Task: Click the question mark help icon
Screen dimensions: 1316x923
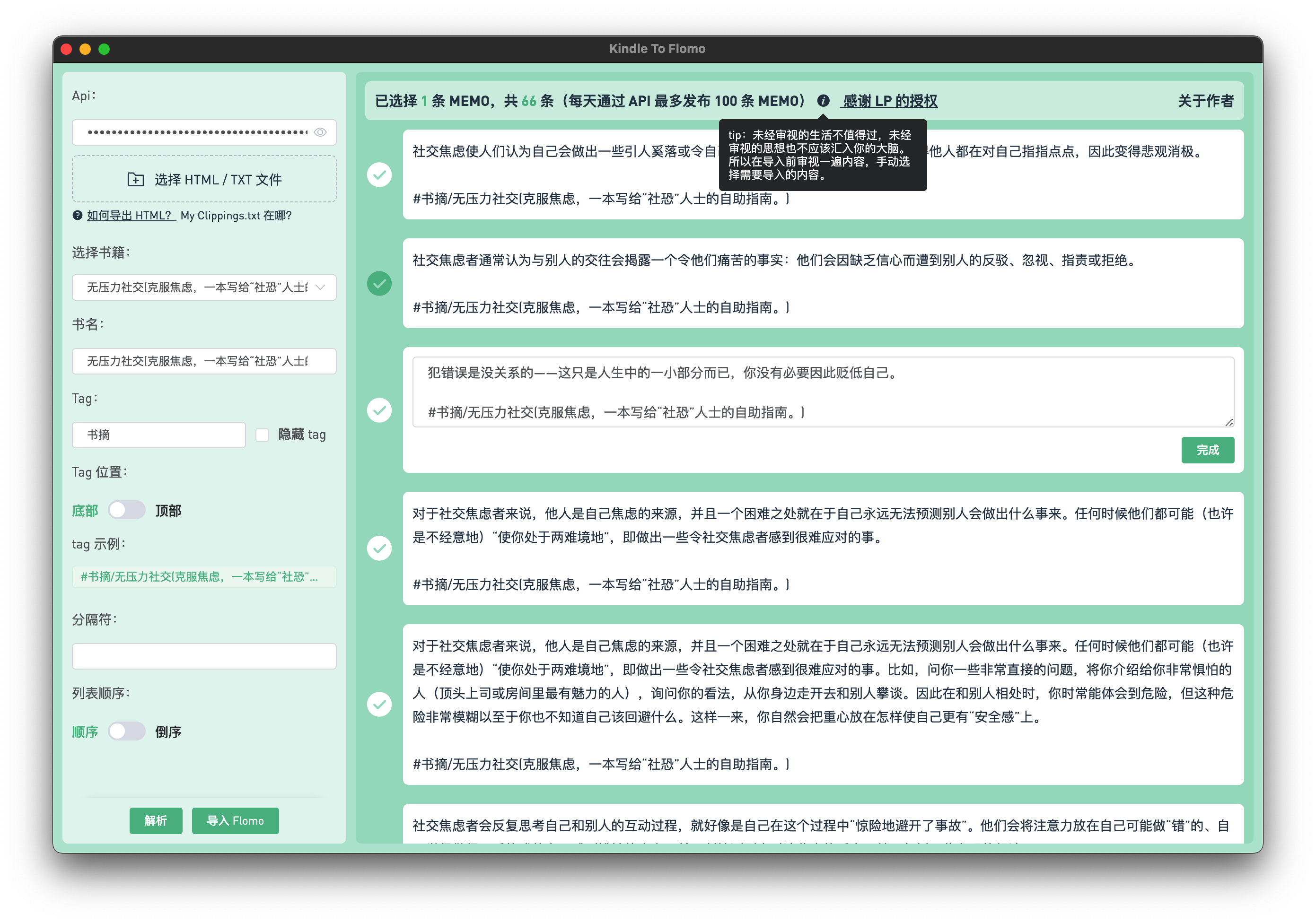Action: tap(78, 216)
